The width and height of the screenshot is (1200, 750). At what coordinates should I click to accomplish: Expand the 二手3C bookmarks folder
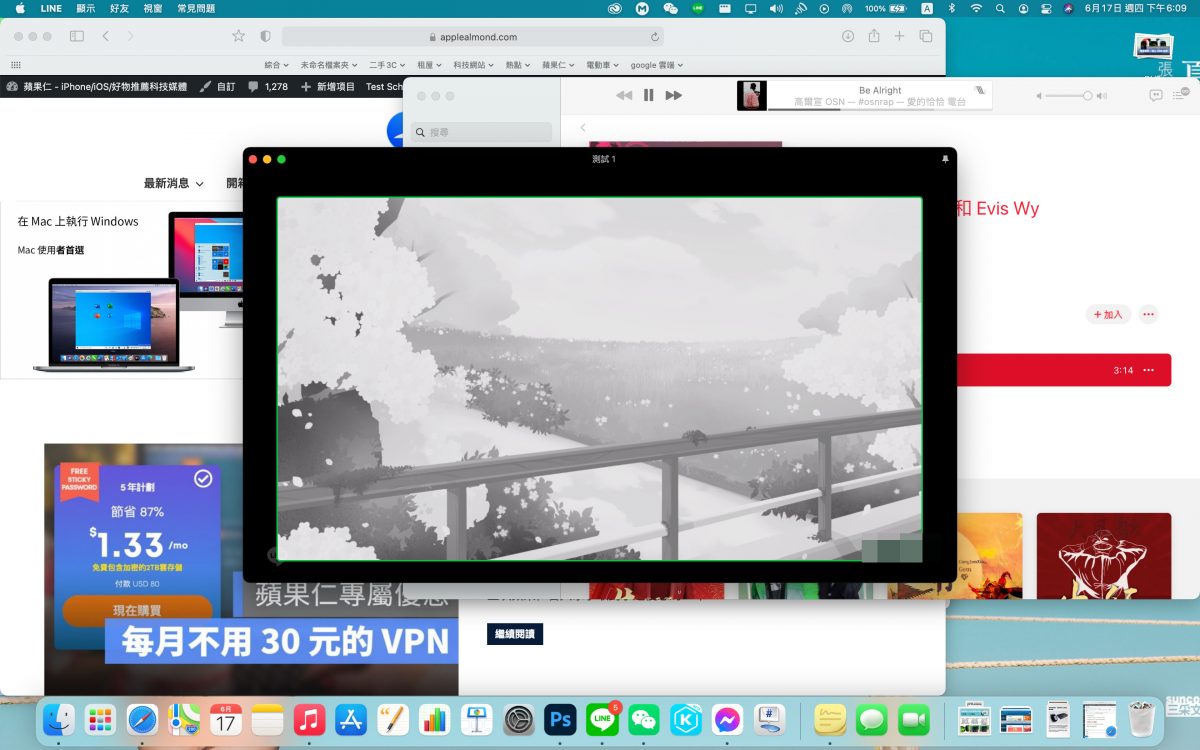click(387, 65)
